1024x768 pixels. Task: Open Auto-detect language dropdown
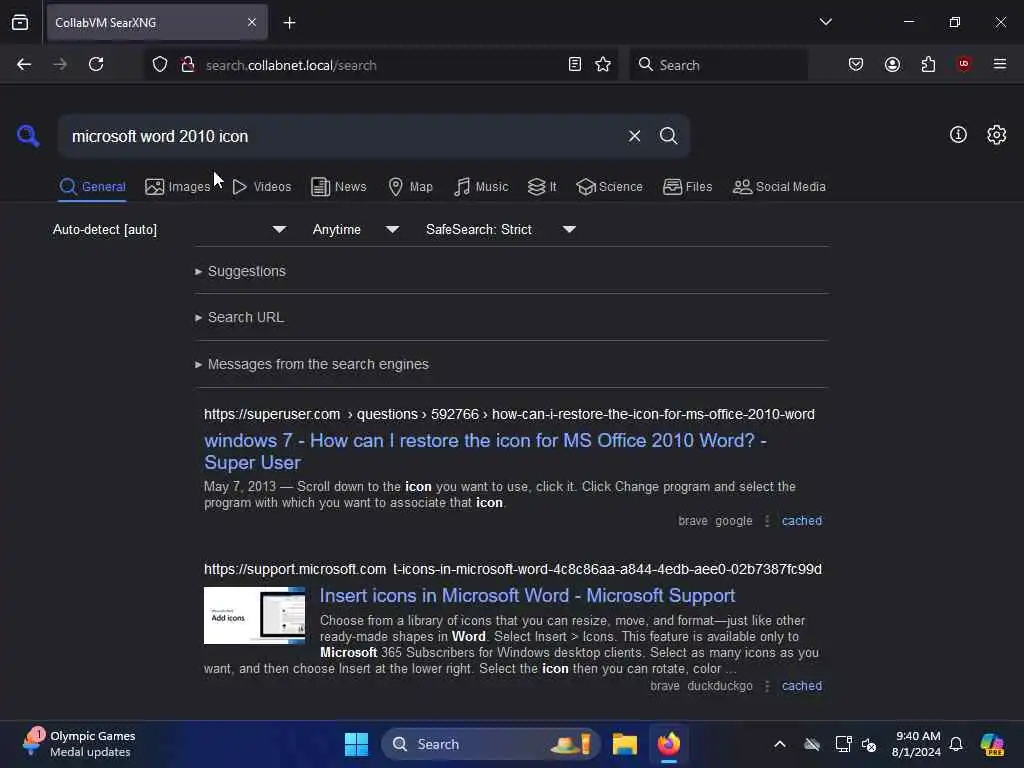(169, 229)
